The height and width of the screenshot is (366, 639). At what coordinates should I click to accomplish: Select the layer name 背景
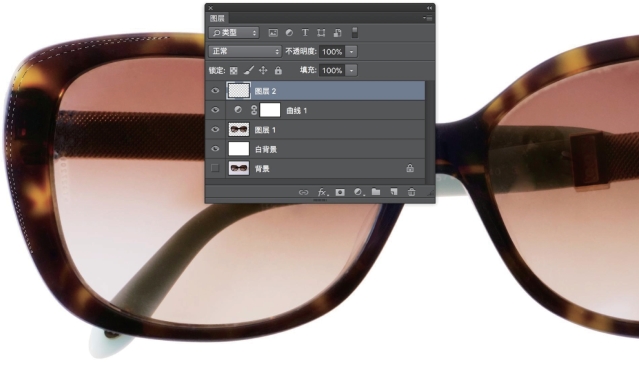coord(262,169)
